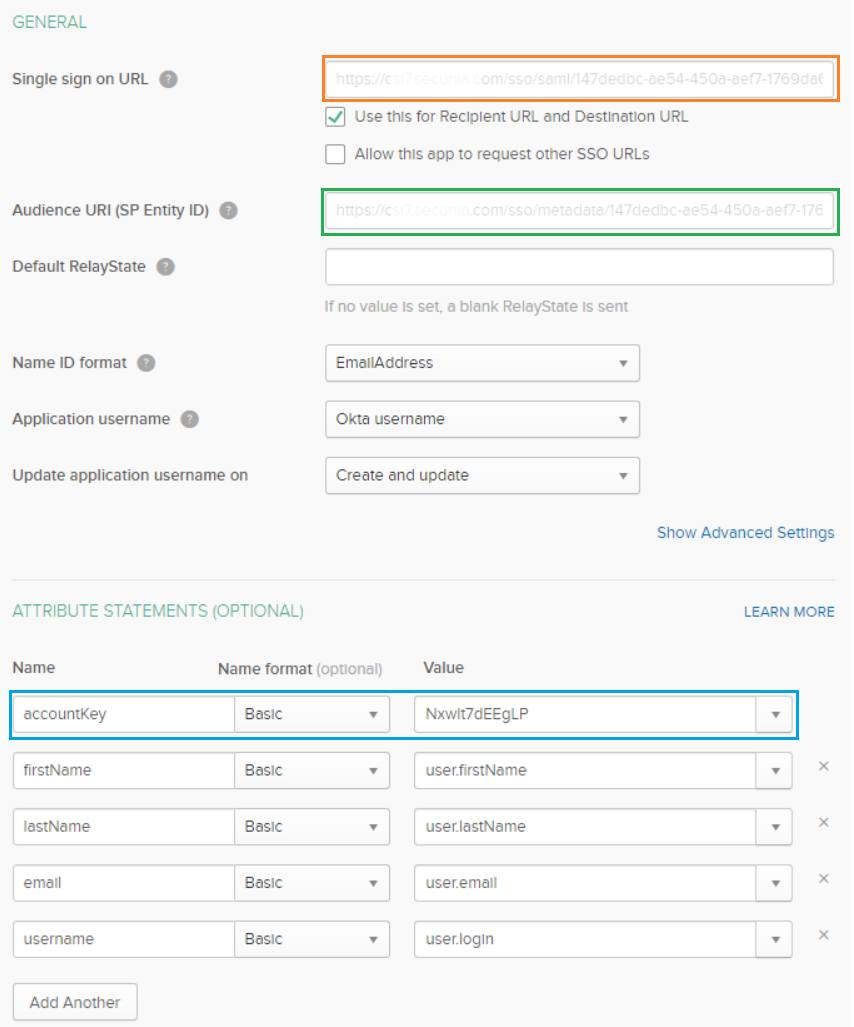This screenshot has height=1027, width=854.
Task: Toggle Use this for Recipient URL checkbox
Action: click(335, 117)
